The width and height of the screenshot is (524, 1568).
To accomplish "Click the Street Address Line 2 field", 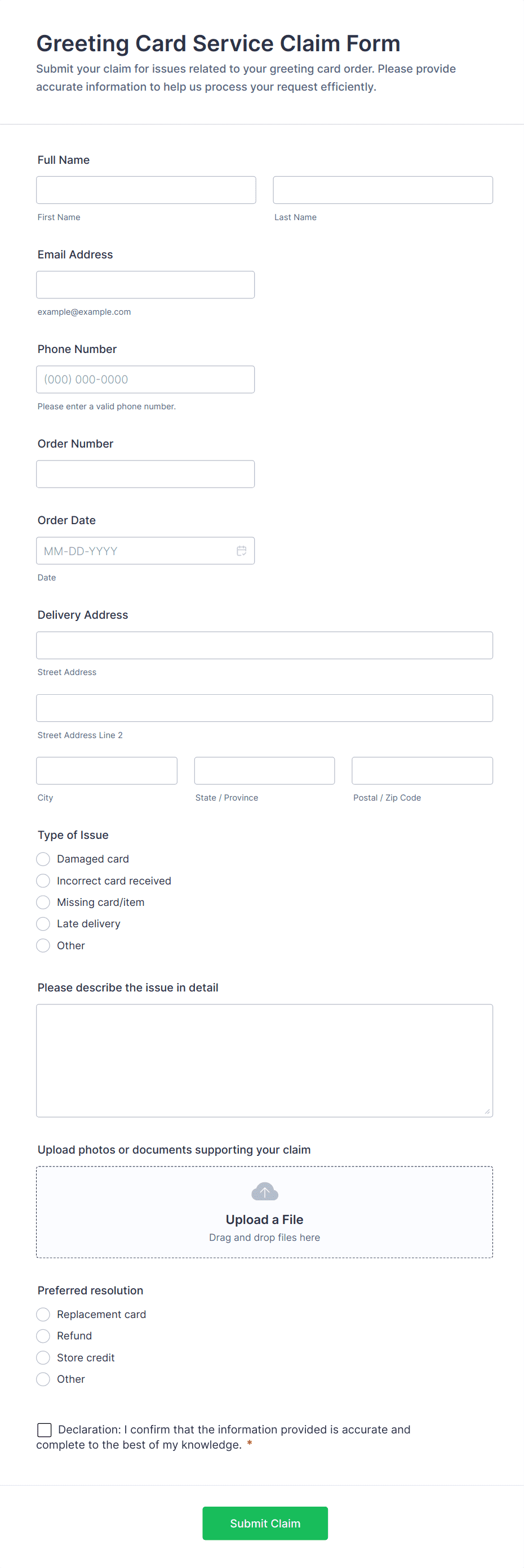I will 264,708.
